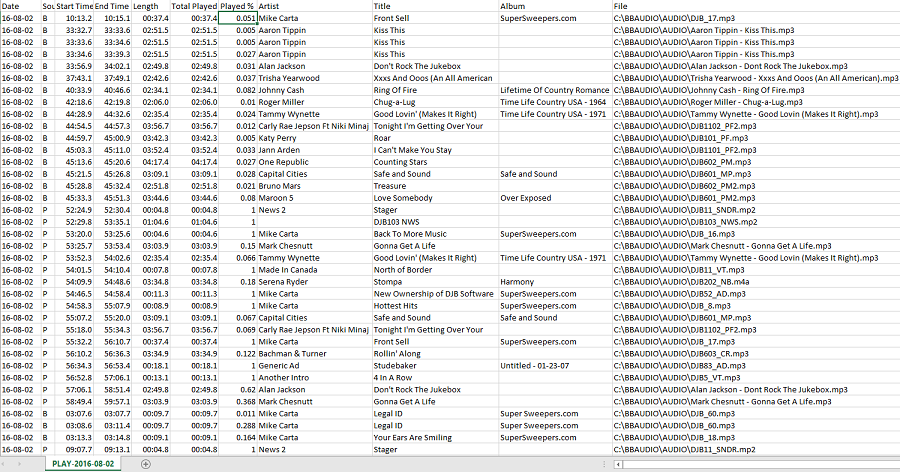The height and width of the screenshot is (472, 900).
Task: Select the Serena Ryder artist cell
Action: click(x=315, y=282)
